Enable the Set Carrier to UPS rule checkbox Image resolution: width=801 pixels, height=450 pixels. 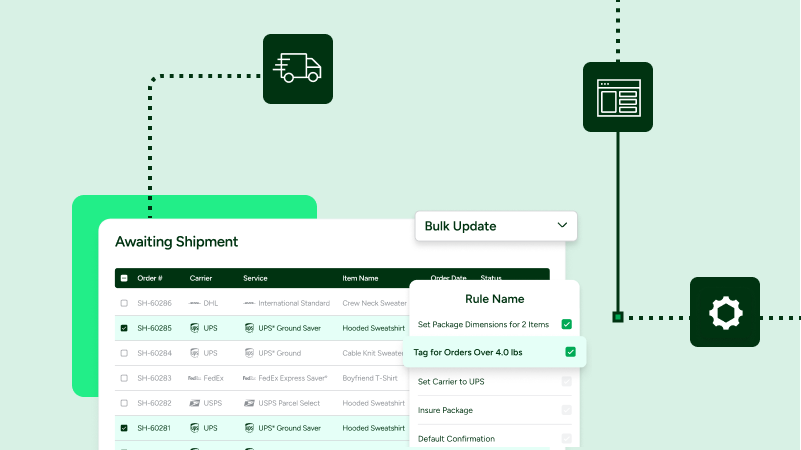[566, 381]
